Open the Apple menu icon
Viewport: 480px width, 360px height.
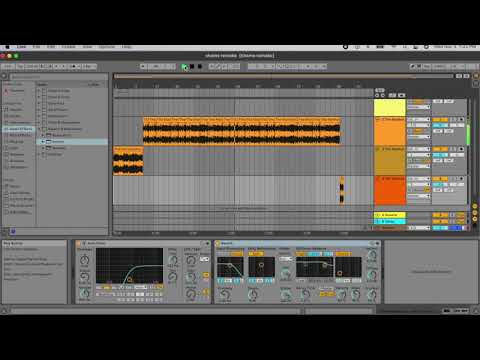(7, 47)
